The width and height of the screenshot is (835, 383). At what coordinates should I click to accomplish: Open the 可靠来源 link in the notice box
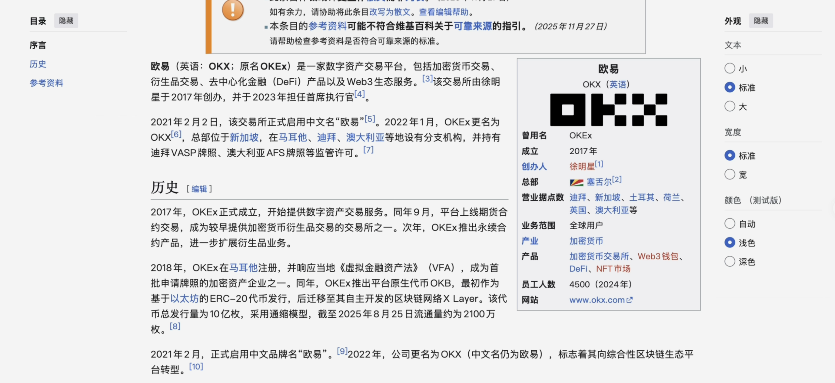tap(472, 26)
